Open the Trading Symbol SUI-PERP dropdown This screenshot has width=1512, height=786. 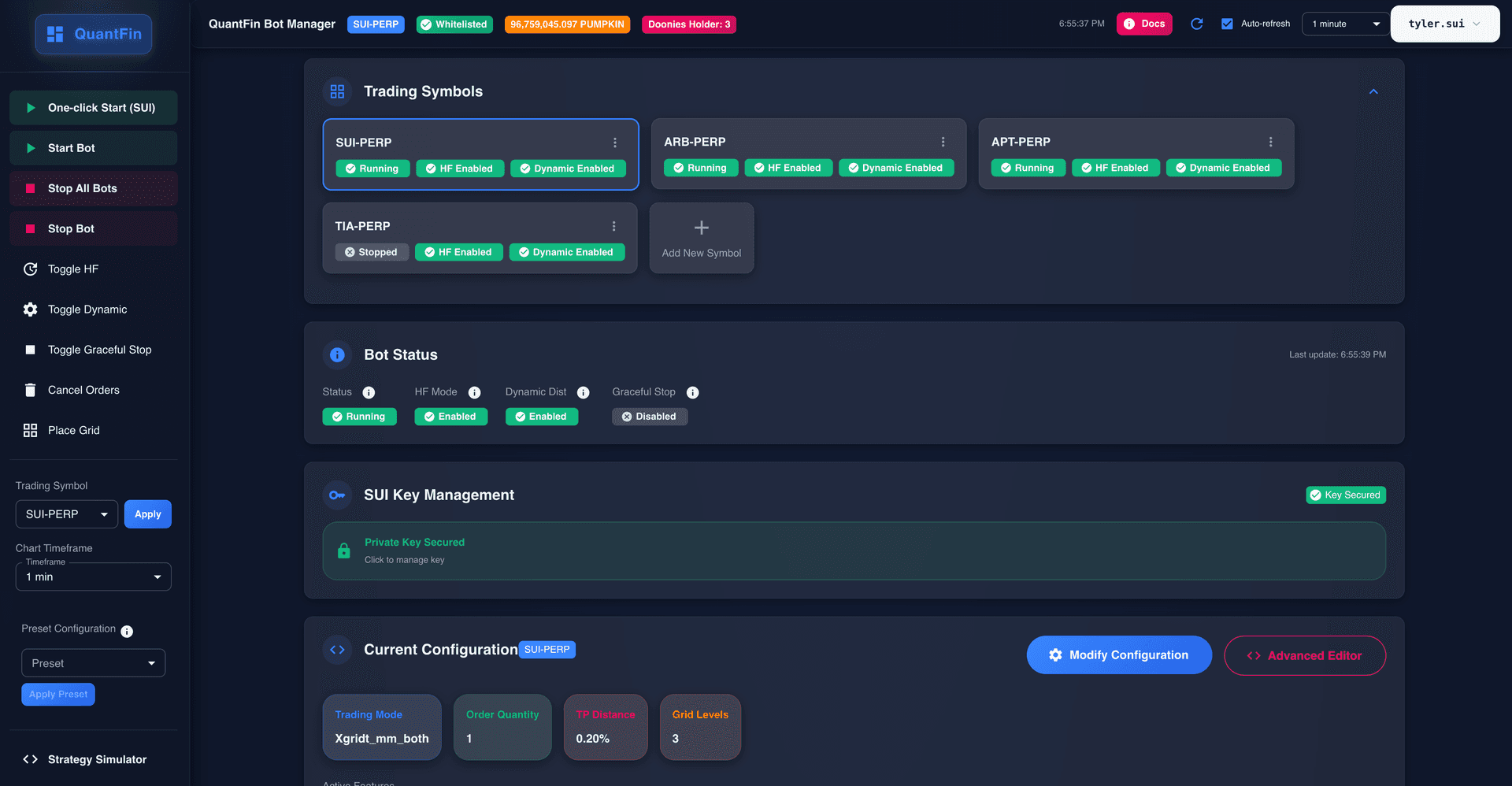67,514
